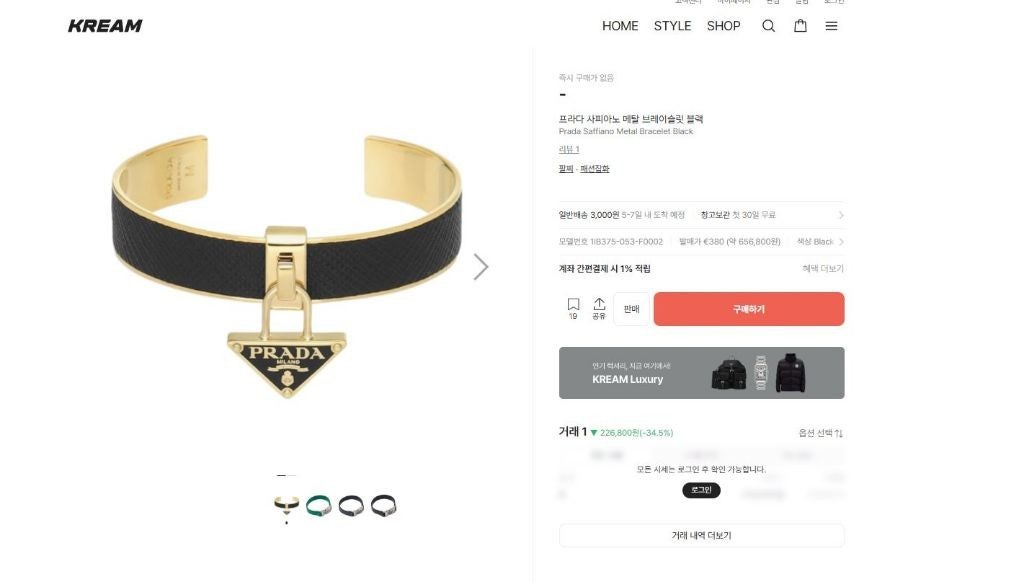Open the search magnifier icon
1024x582 pixels.
click(x=769, y=26)
